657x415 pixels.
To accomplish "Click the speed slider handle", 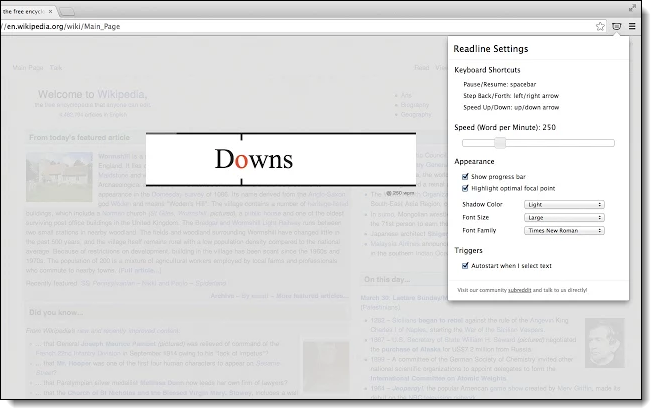I will click(x=500, y=143).
